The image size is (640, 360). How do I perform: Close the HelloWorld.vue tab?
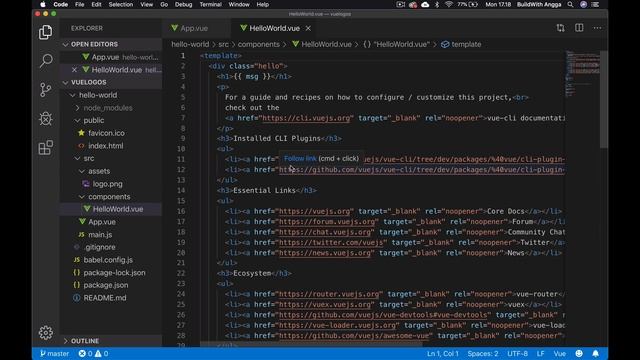click(308, 28)
